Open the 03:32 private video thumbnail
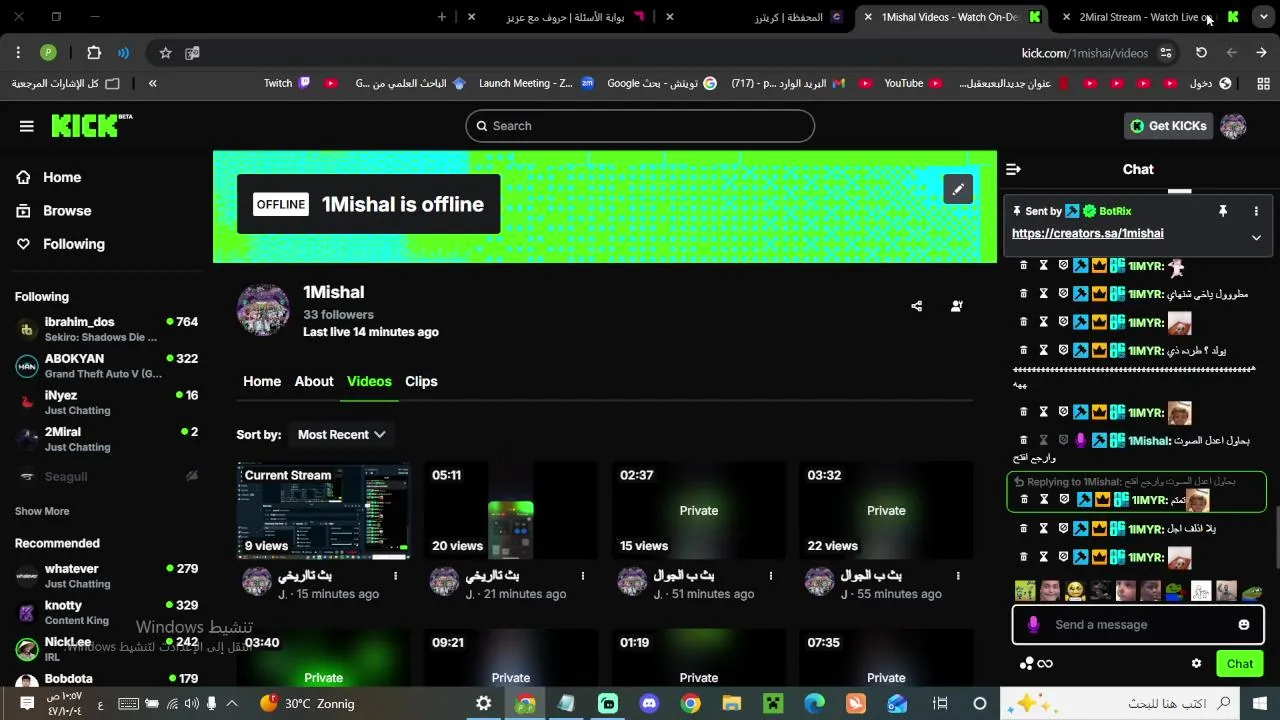 point(886,510)
